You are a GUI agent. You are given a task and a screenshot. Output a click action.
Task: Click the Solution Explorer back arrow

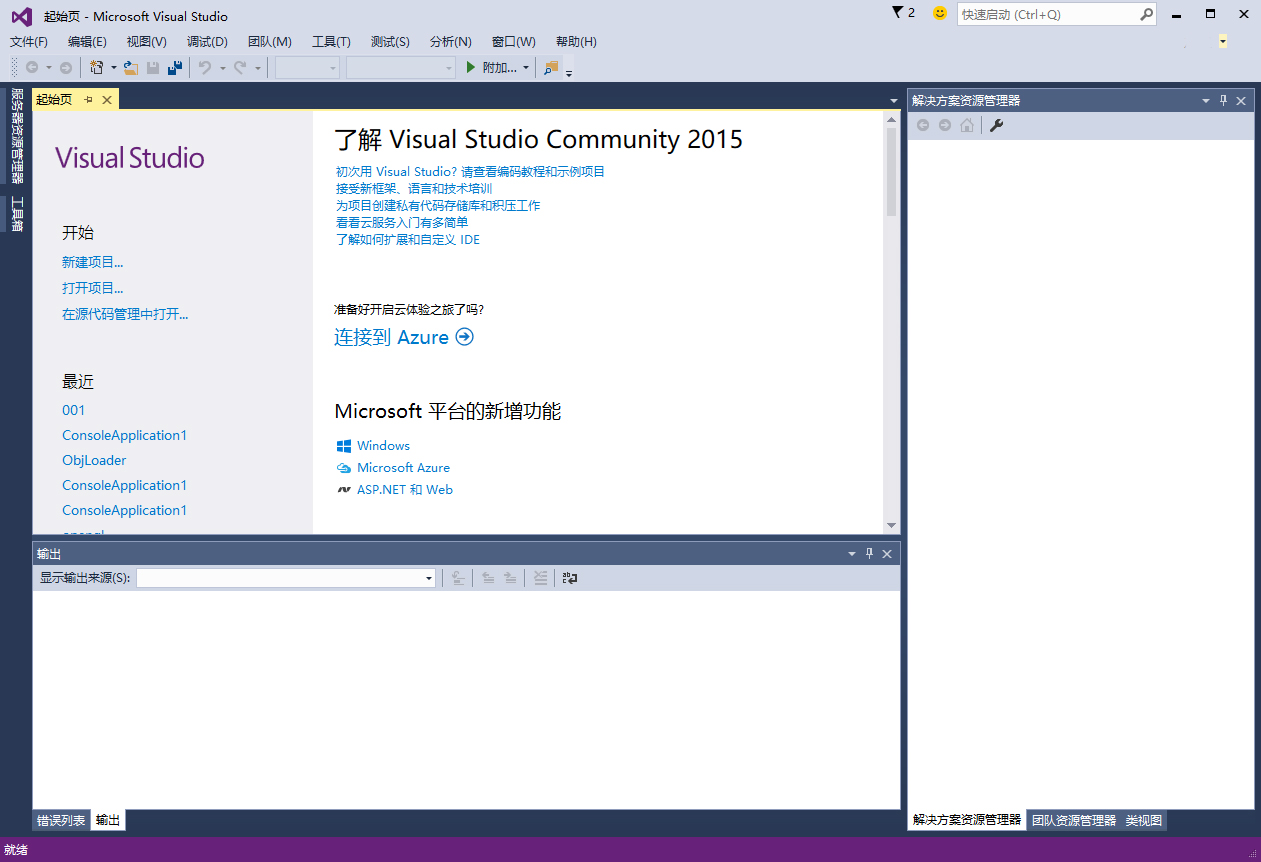tap(923, 125)
